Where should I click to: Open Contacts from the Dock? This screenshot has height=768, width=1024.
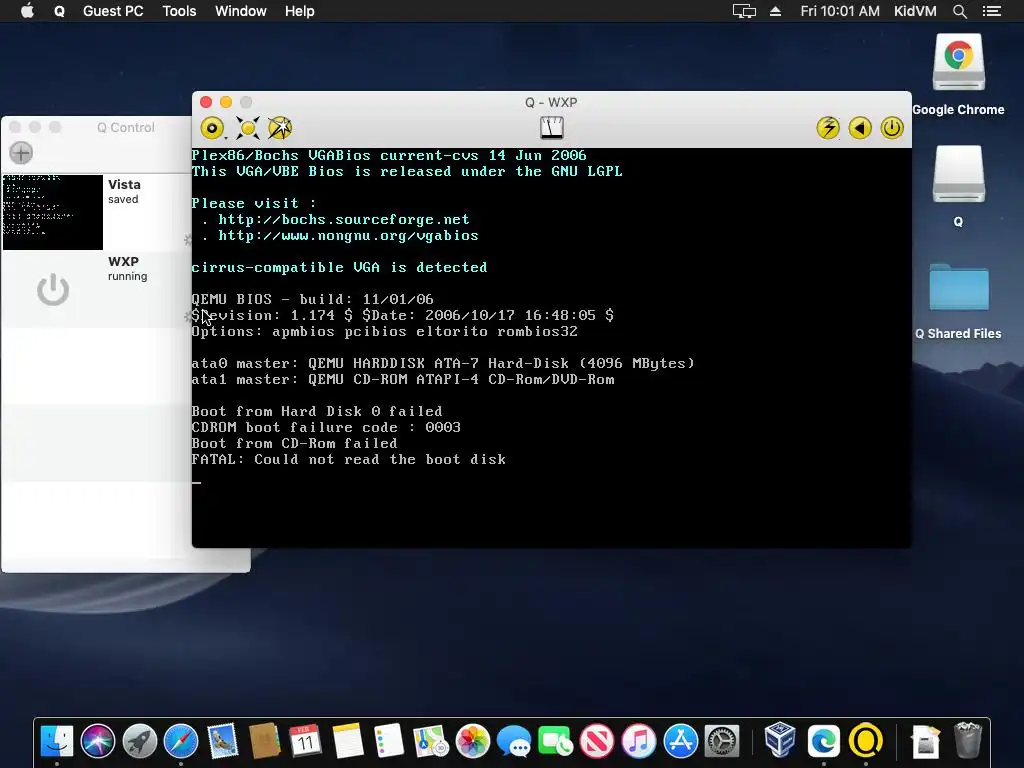click(264, 742)
